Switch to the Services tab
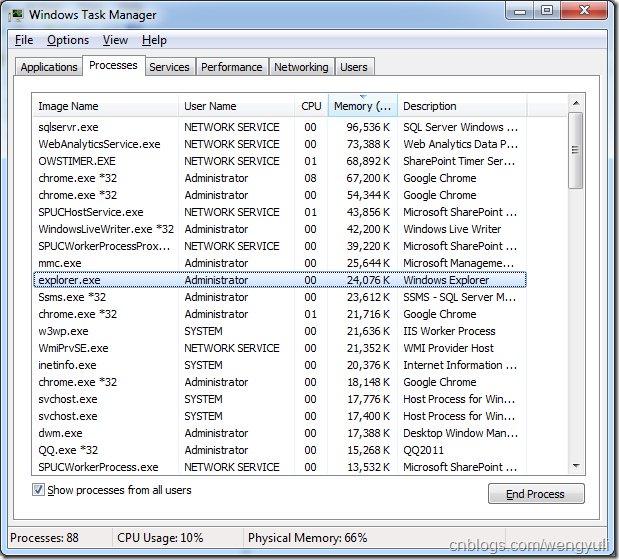Viewport: 619px width, 560px height. pos(169,67)
